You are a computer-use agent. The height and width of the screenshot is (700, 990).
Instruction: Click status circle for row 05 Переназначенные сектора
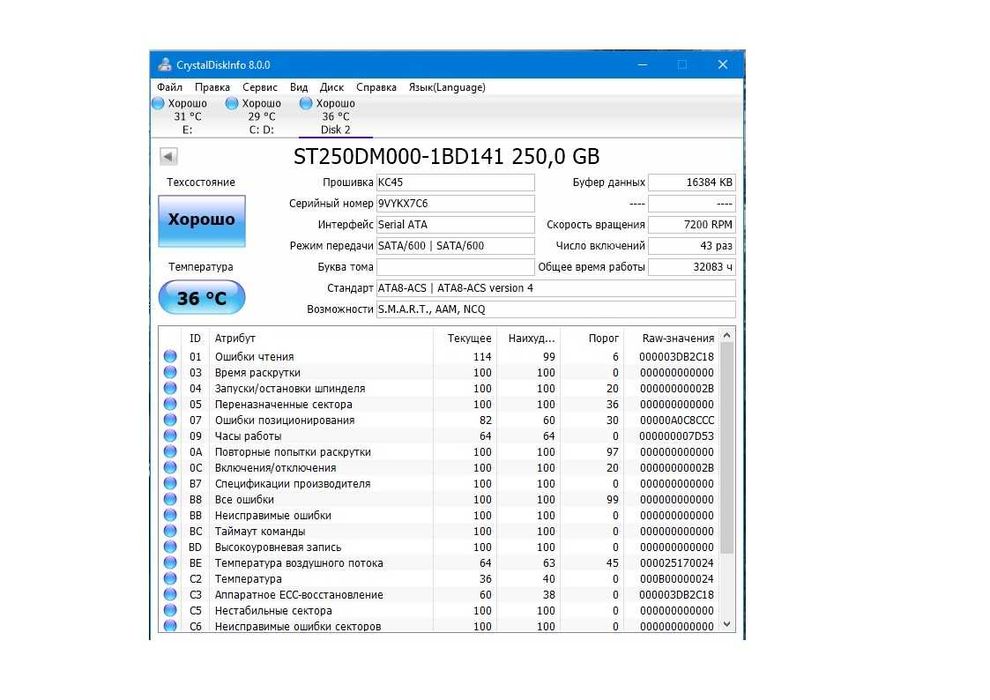tap(170, 404)
